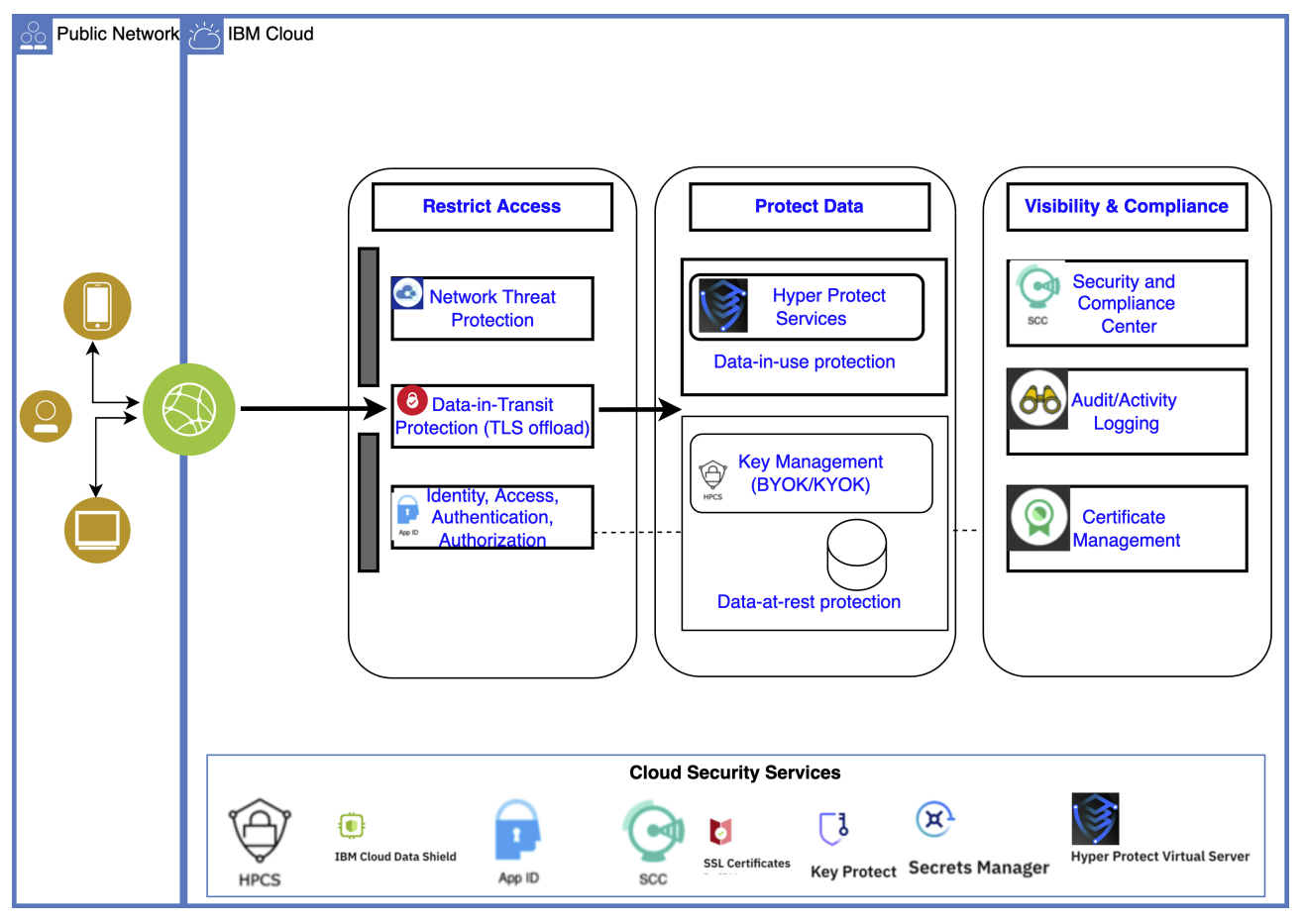Select the SSL Certificates red icon

[720, 831]
